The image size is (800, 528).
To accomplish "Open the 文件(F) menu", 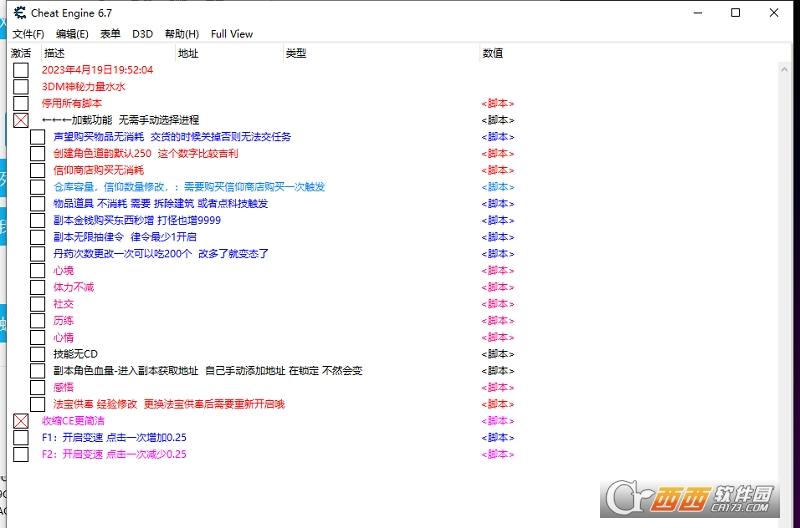I will (x=29, y=34).
